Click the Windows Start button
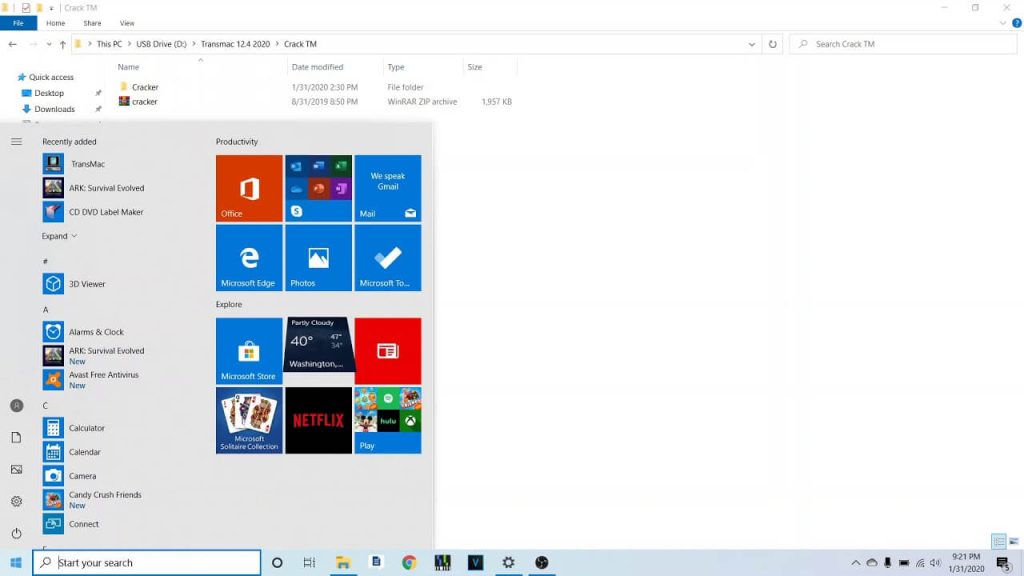 (16, 562)
